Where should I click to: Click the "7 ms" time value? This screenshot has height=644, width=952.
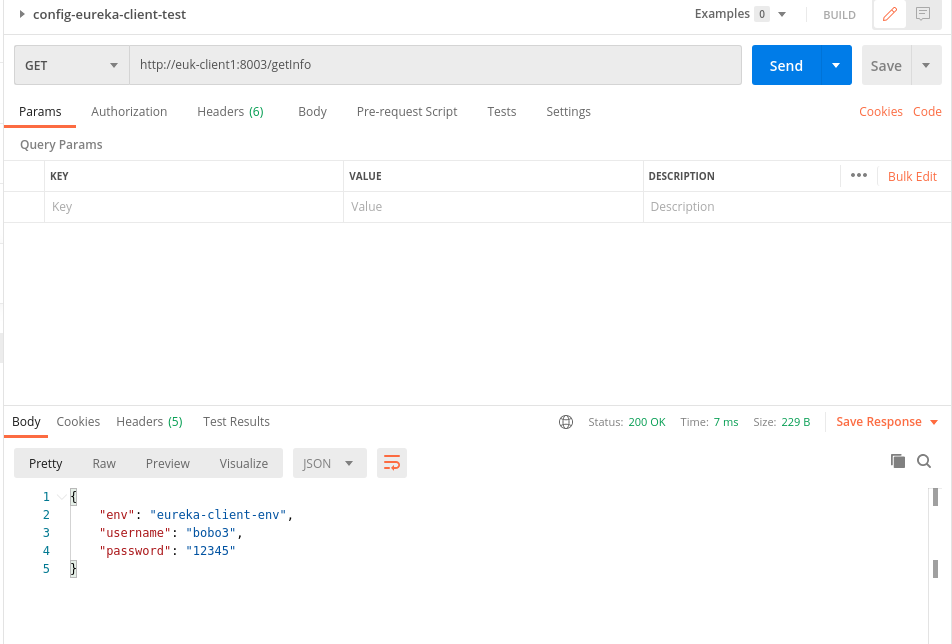[726, 422]
